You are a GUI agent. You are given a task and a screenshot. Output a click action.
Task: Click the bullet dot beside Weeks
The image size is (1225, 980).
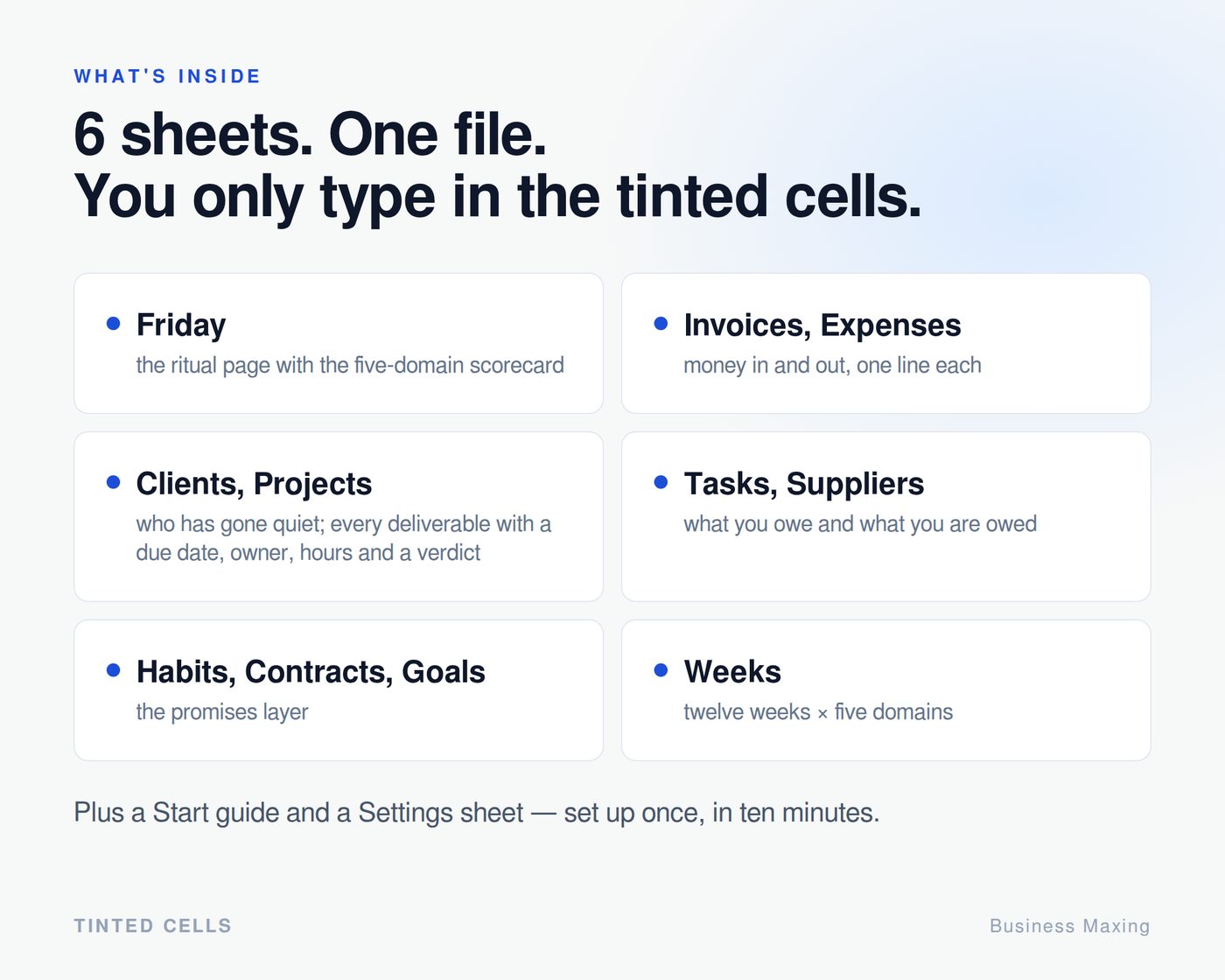(661, 670)
